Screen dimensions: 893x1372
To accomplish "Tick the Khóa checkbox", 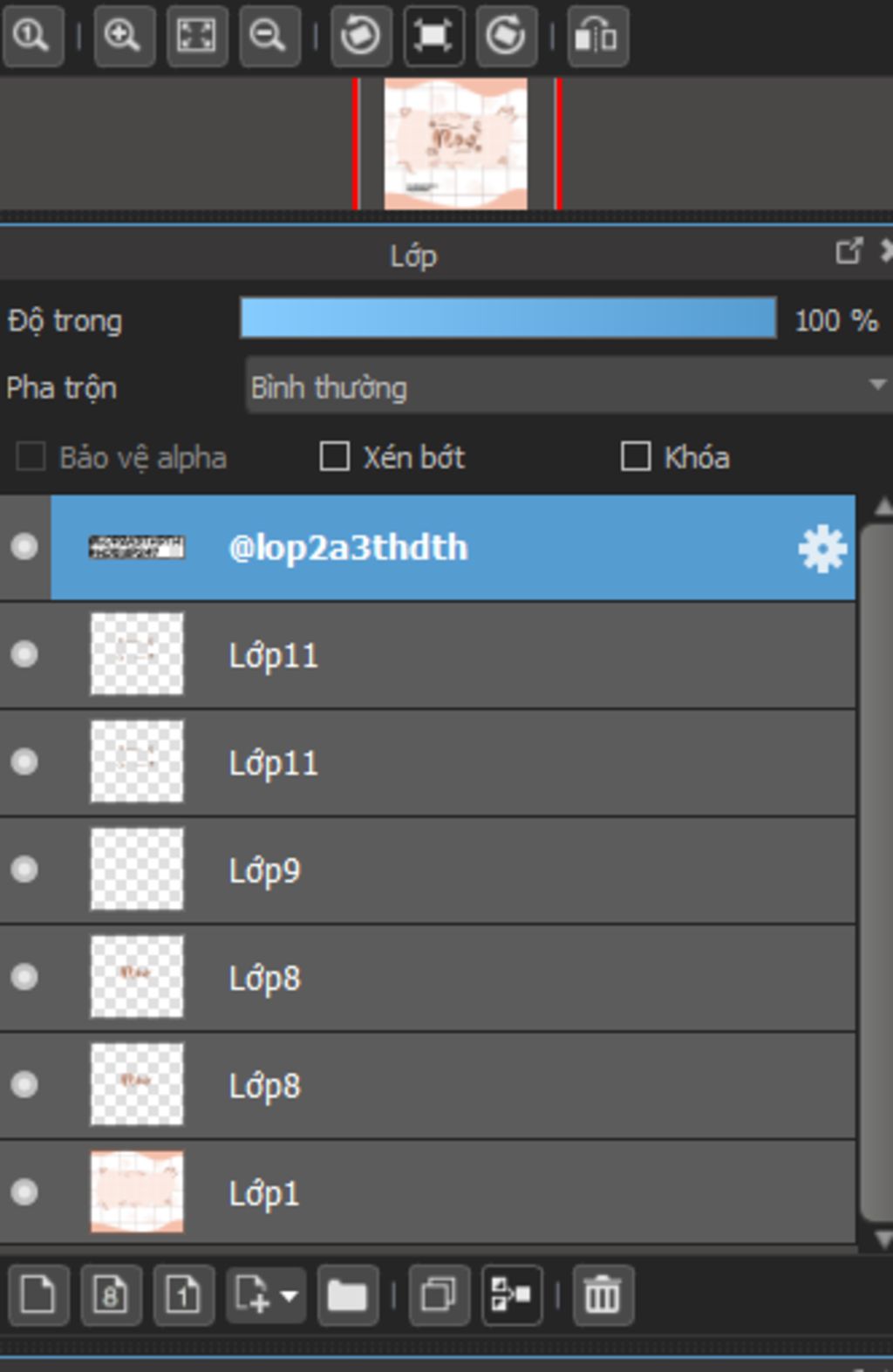I will pyautogui.click(x=636, y=456).
